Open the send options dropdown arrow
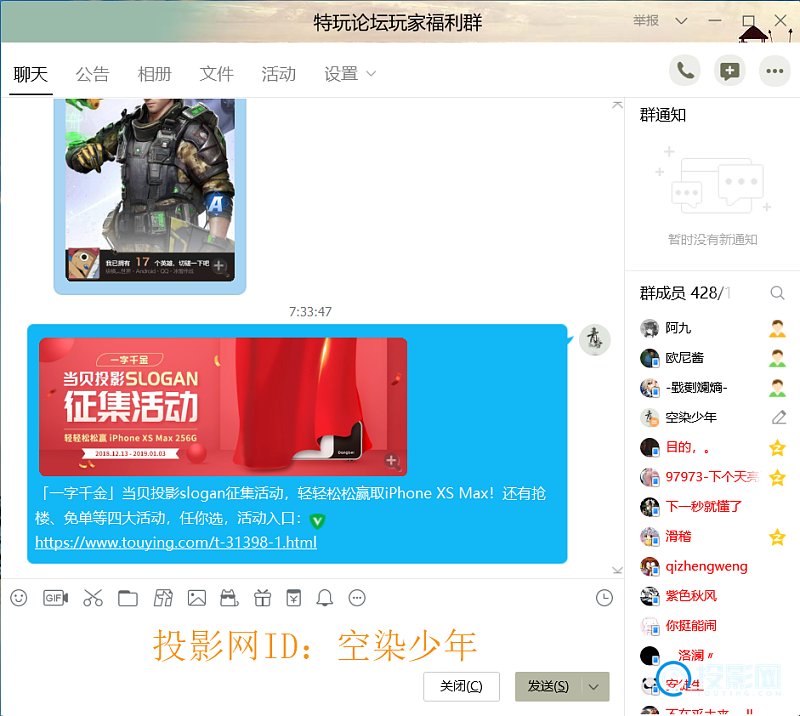 [593, 686]
